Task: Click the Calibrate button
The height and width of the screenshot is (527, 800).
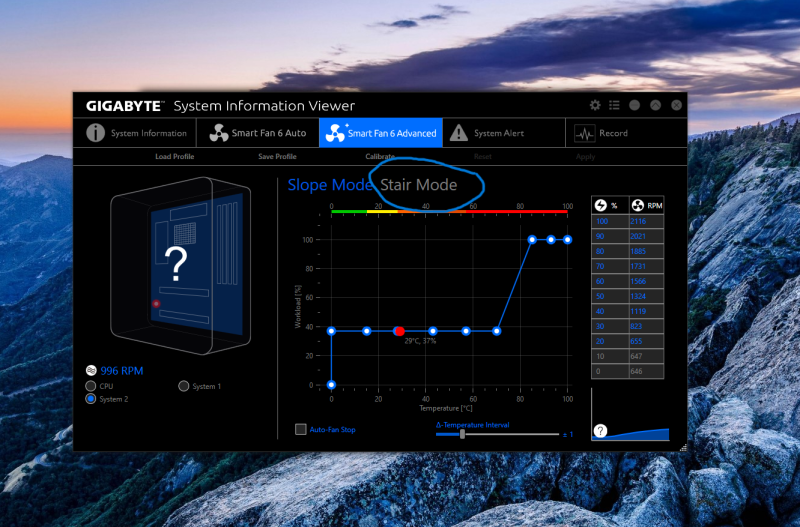Action: pyautogui.click(x=380, y=157)
